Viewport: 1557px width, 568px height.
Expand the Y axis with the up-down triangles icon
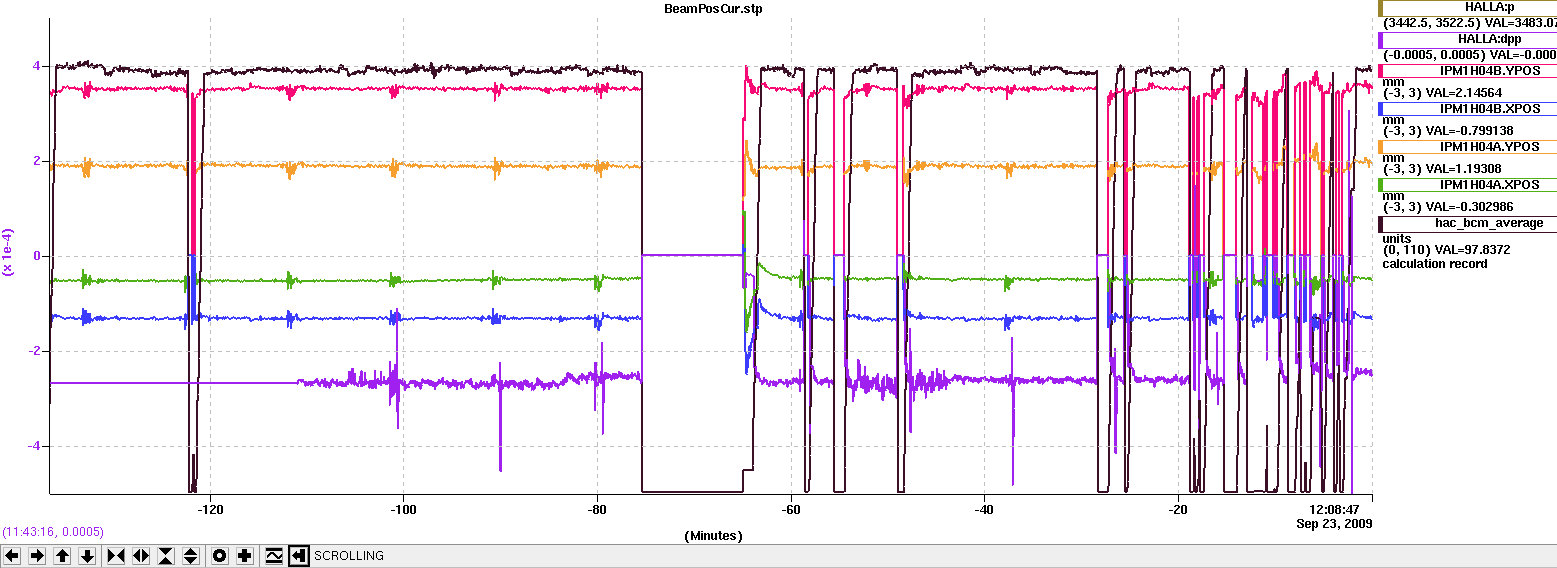191,555
